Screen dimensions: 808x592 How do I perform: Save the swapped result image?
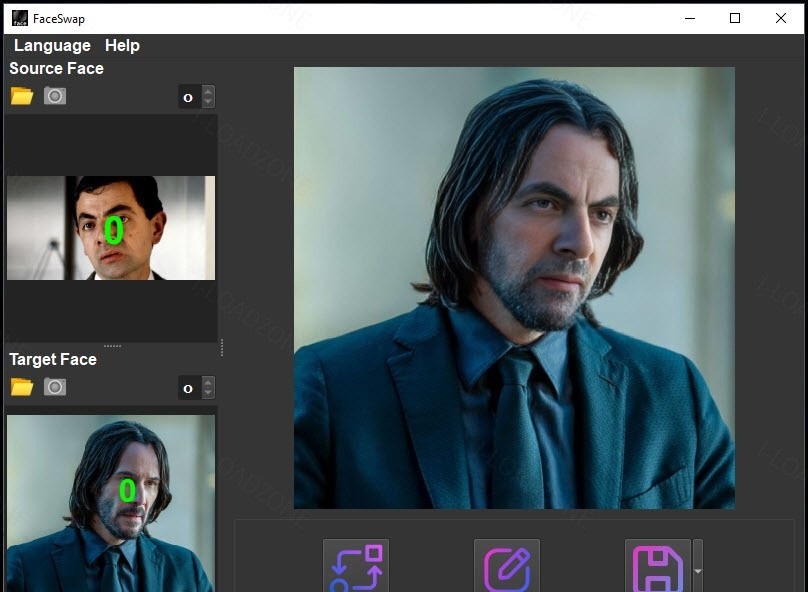point(658,566)
